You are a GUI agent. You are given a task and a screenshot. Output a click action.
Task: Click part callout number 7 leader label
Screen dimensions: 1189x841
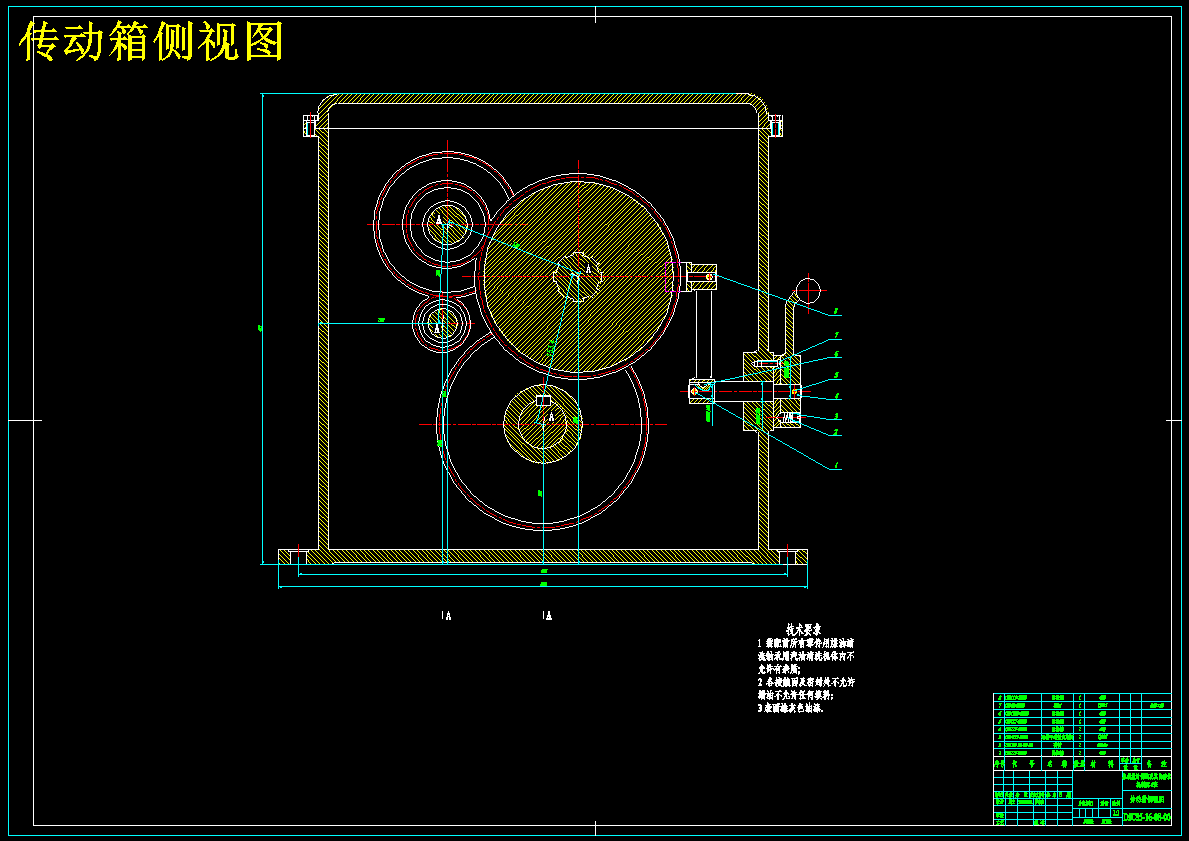(836, 334)
